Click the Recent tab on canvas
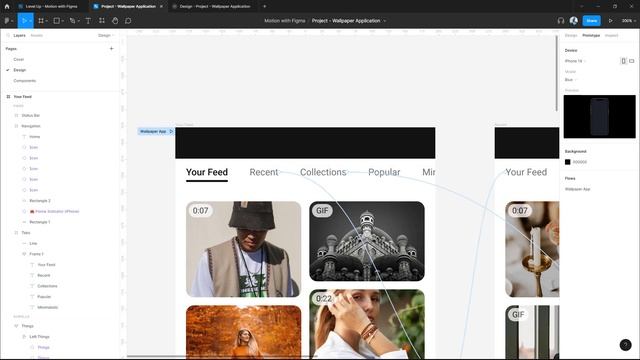 [x=264, y=172]
